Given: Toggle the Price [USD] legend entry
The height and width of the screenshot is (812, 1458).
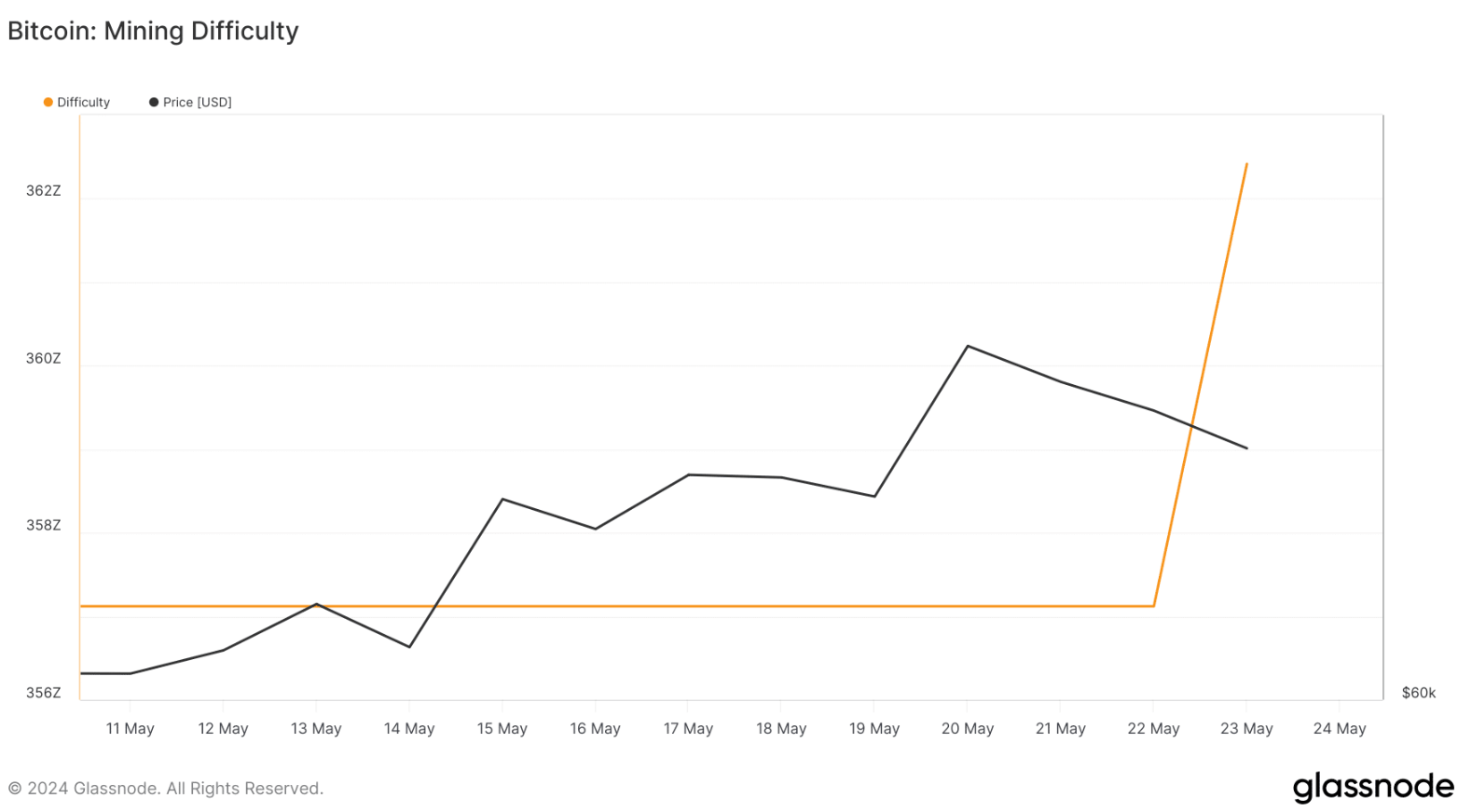Looking at the screenshot, I should coord(190,103).
